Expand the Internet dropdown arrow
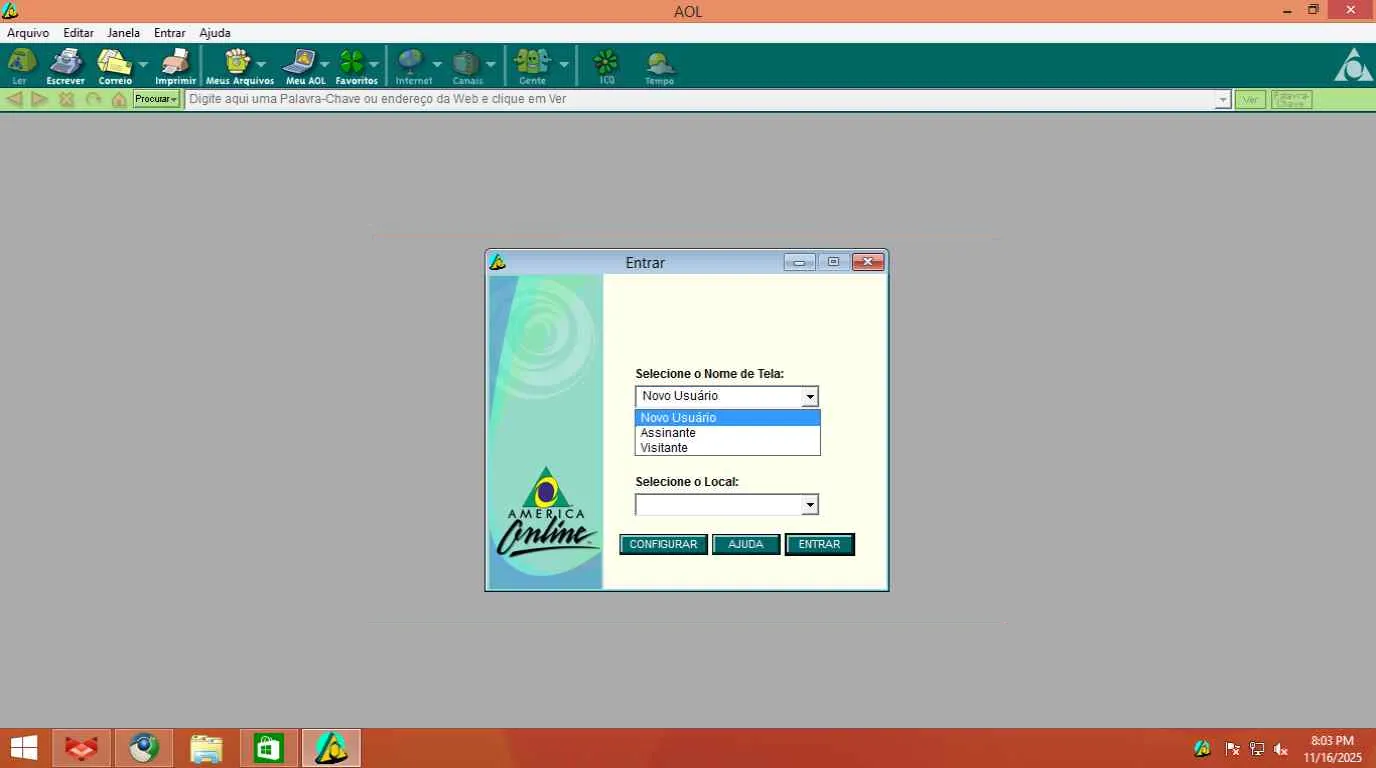The width and height of the screenshot is (1376, 768). (437, 65)
